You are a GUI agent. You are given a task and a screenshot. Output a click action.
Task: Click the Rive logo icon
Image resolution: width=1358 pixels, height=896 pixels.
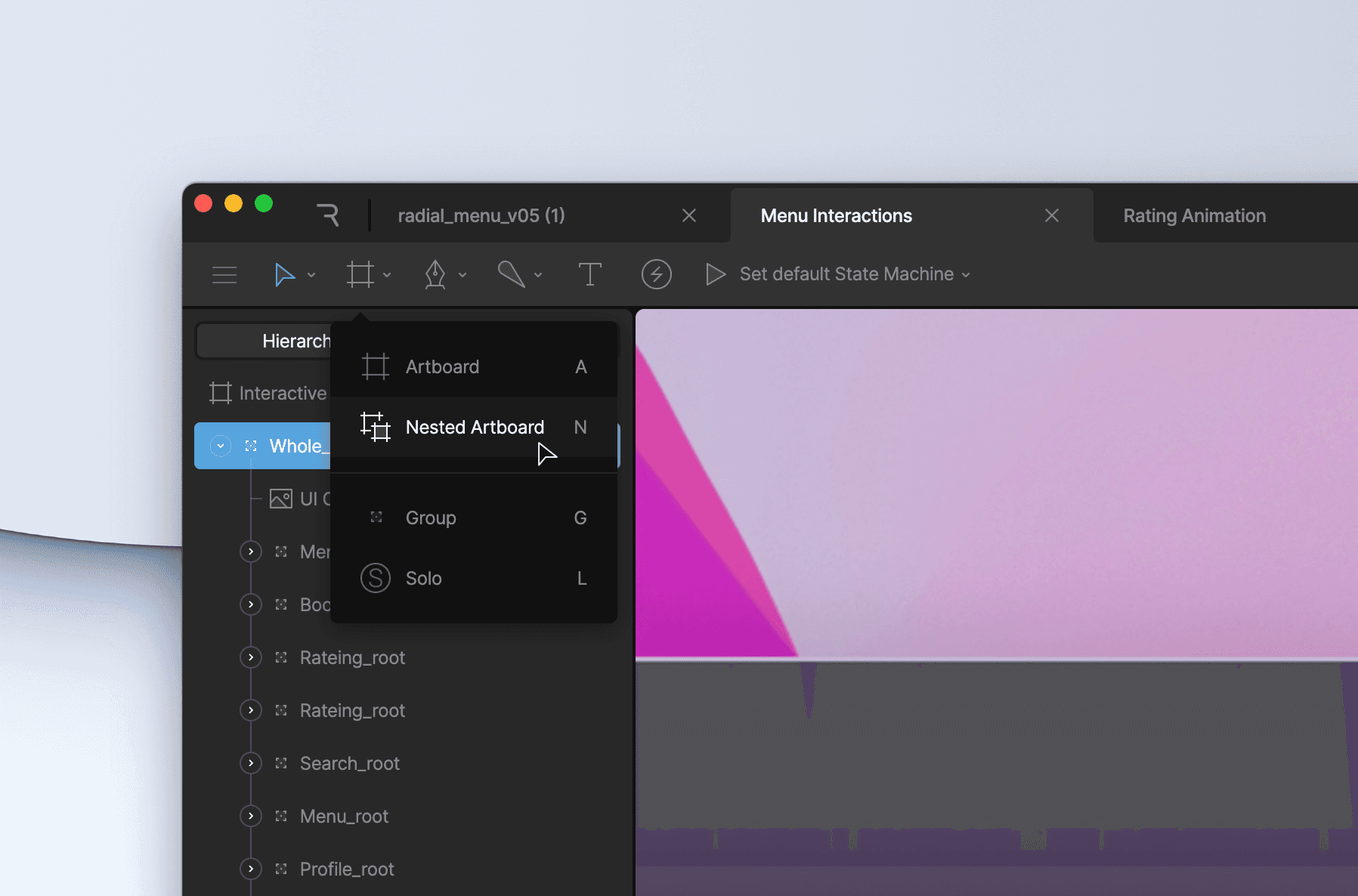click(x=328, y=215)
